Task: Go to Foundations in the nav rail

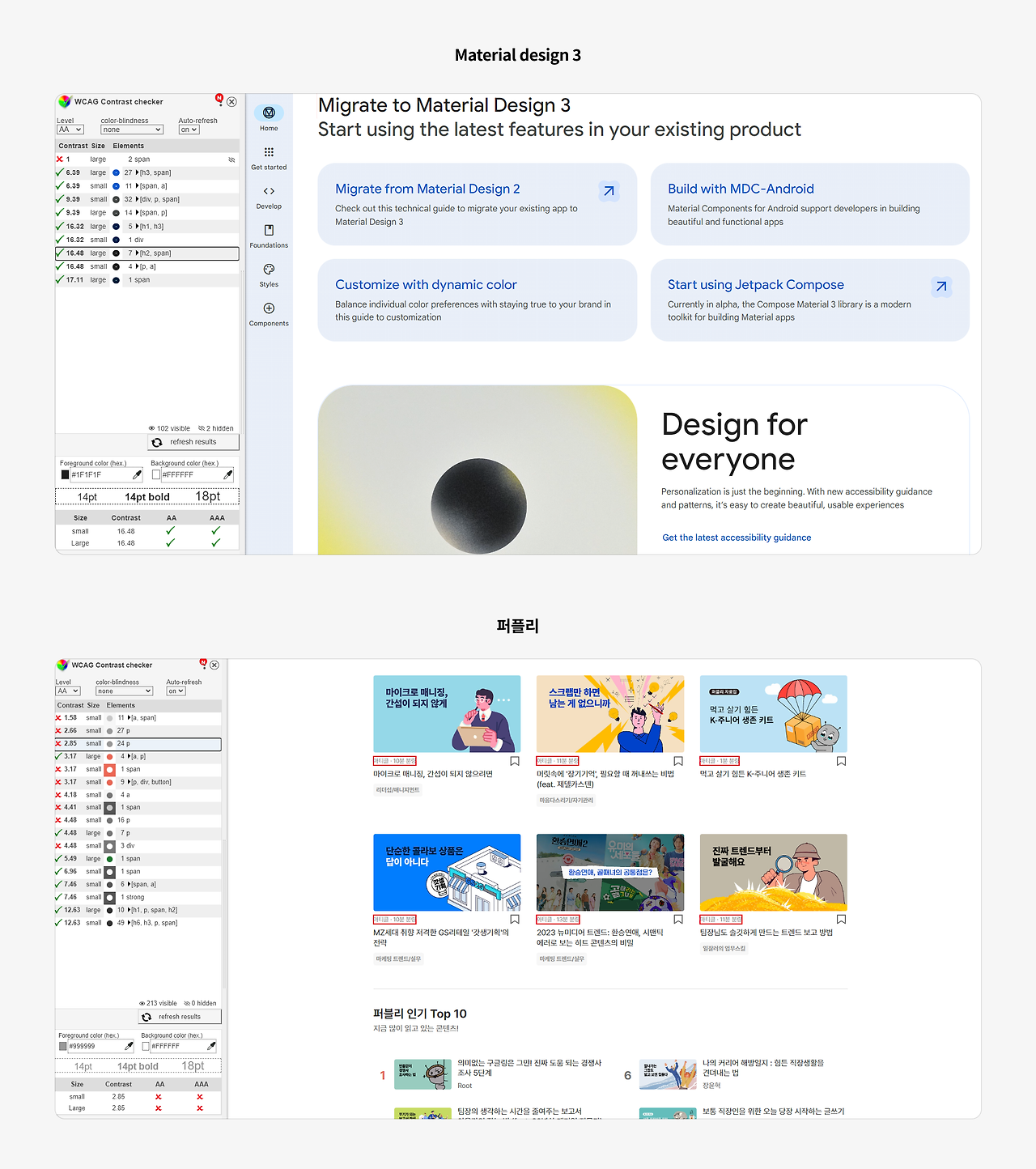Action: coord(269,236)
